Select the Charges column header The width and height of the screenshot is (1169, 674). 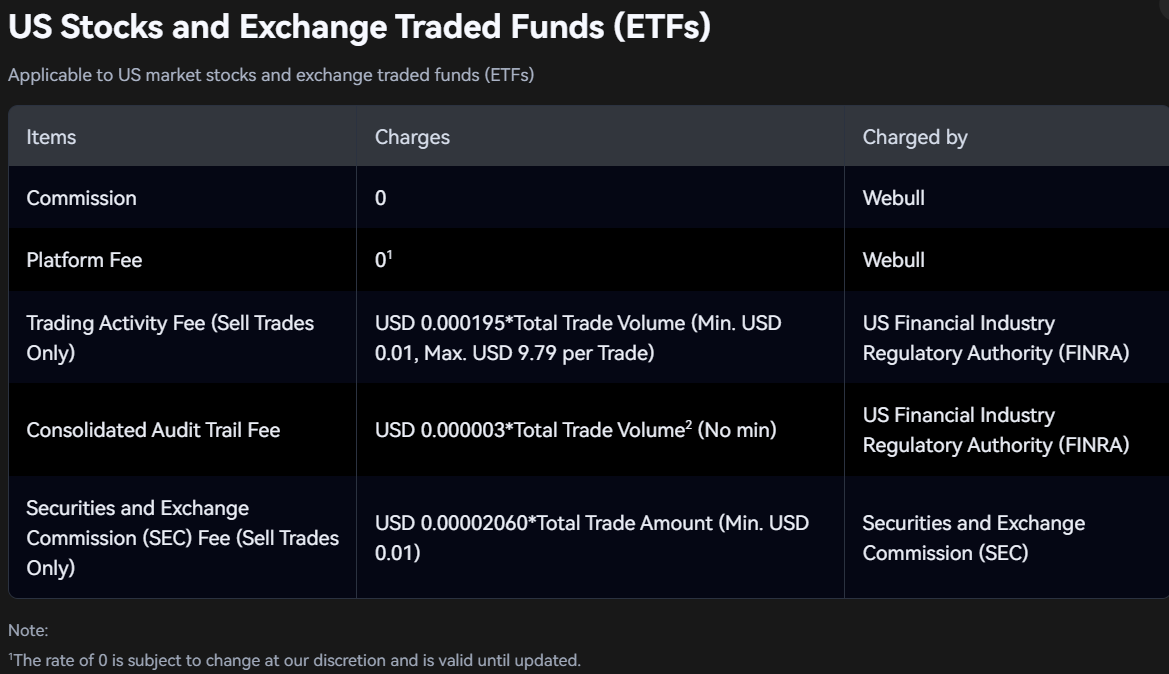[412, 137]
